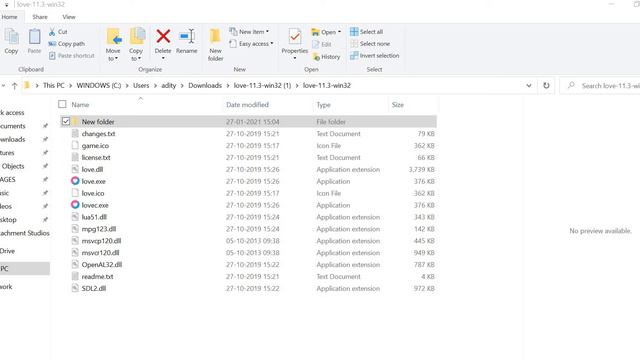
Task: Toggle the select-all checkbox in header
Action: pyautogui.click(x=62, y=104)
